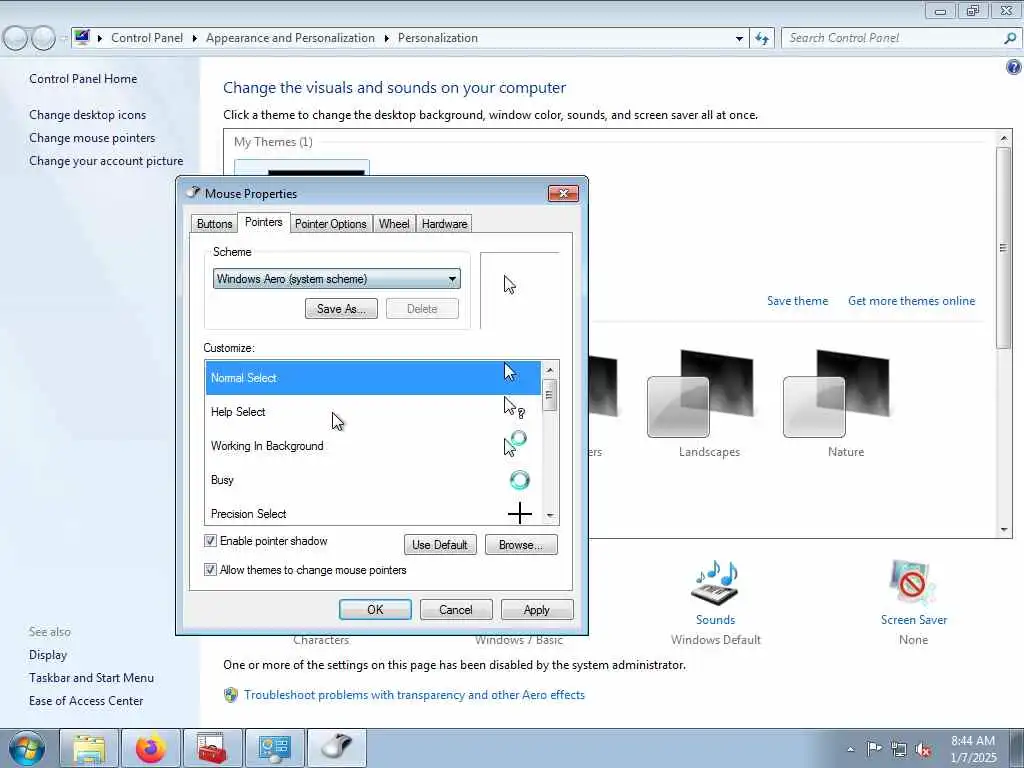This screenshot has width=1024, height=768.
Task: Click the themes pane scroll-down arrow
Action: 1004,530
